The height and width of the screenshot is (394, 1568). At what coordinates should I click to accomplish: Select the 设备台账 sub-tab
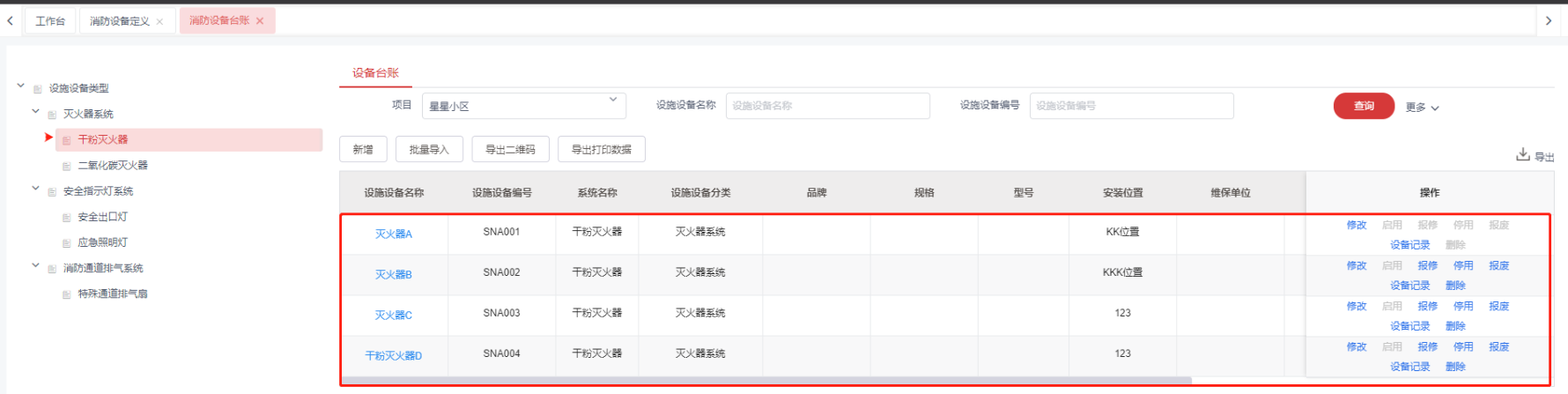tap(375, 73)
